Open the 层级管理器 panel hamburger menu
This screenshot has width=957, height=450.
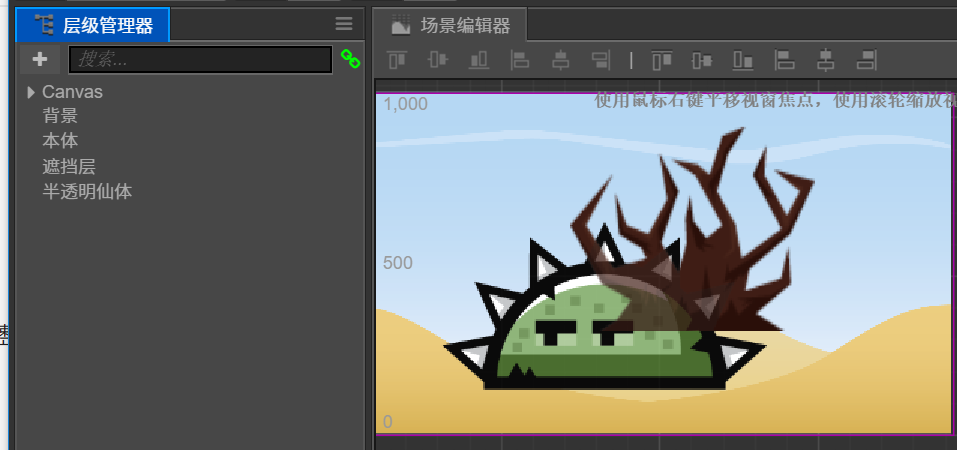pyautogui.click(x=344, y=24)
